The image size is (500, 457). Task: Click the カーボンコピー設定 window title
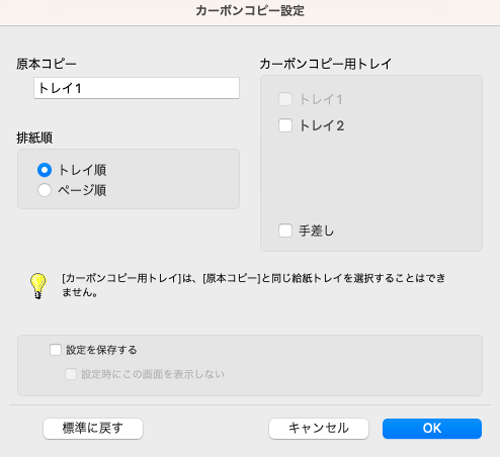click(x=250, y=11)
